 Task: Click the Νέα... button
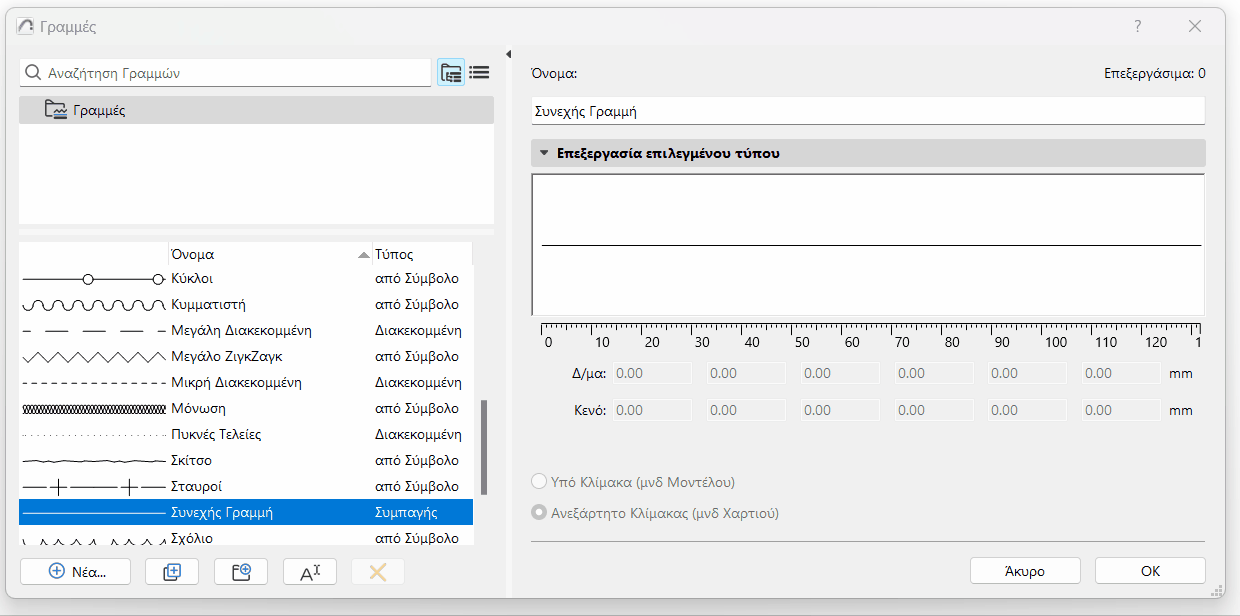(x=76, y=572)
